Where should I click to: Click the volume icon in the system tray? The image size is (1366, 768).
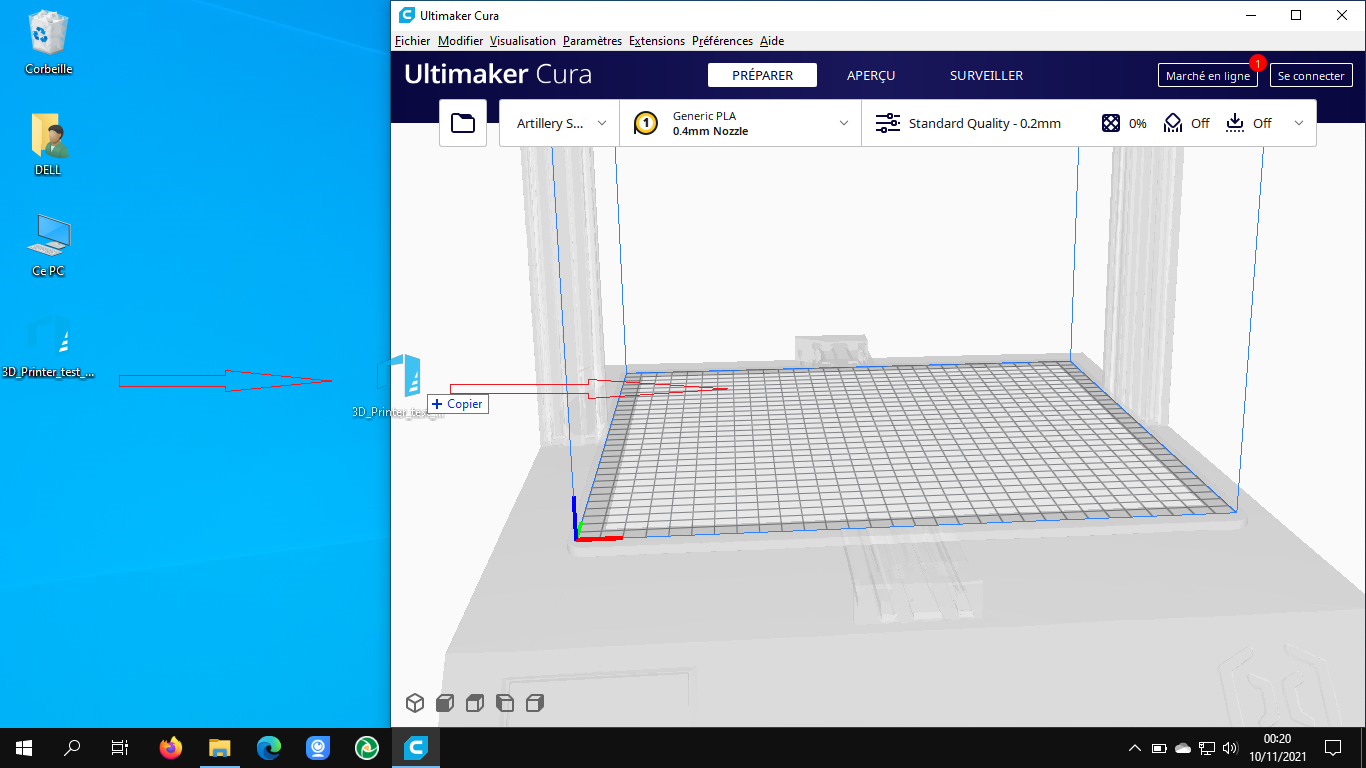[x=1230, y=748]
